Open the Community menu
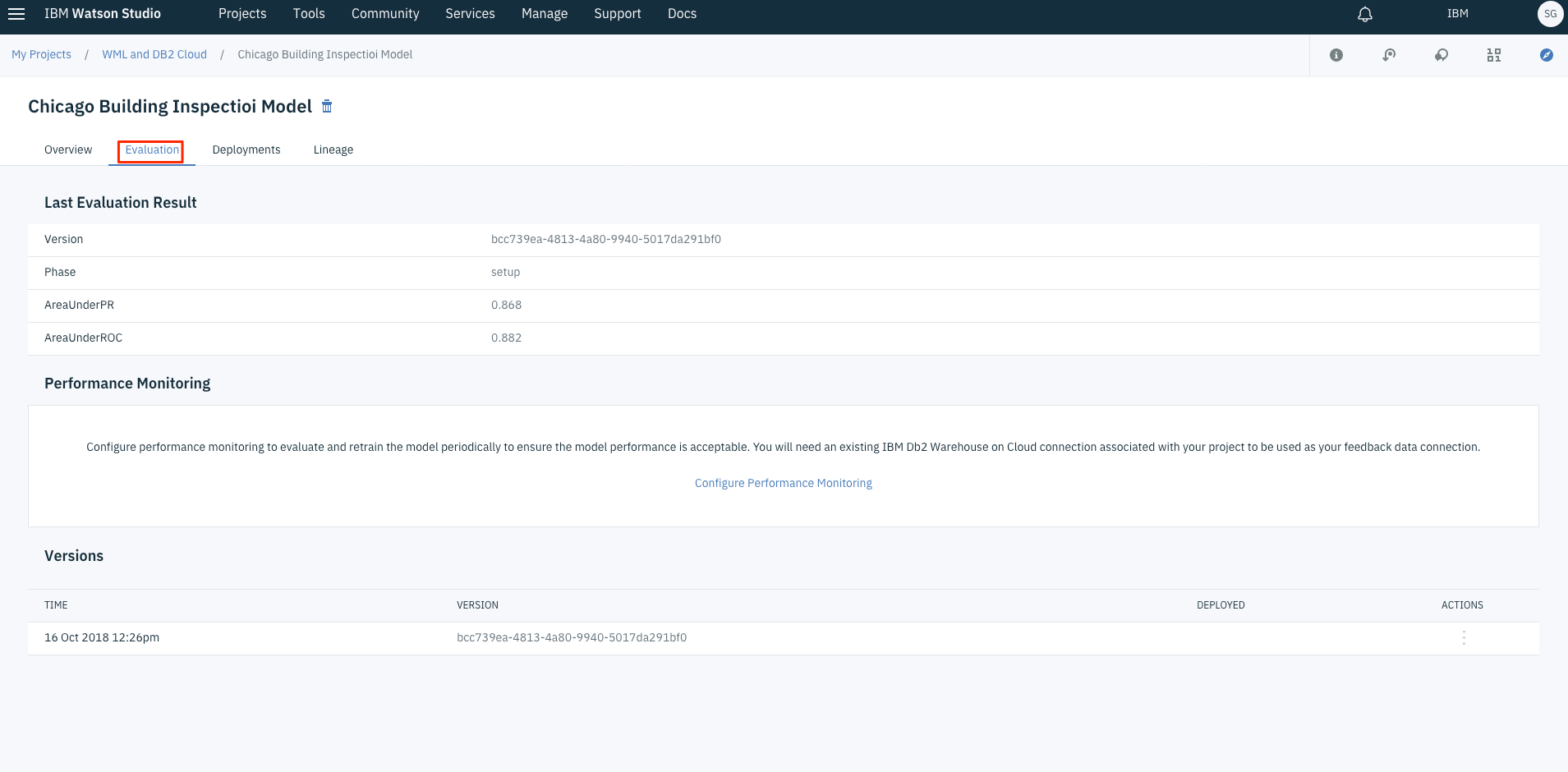Viewport: 1568px width, 772px height. coord(385,14)
